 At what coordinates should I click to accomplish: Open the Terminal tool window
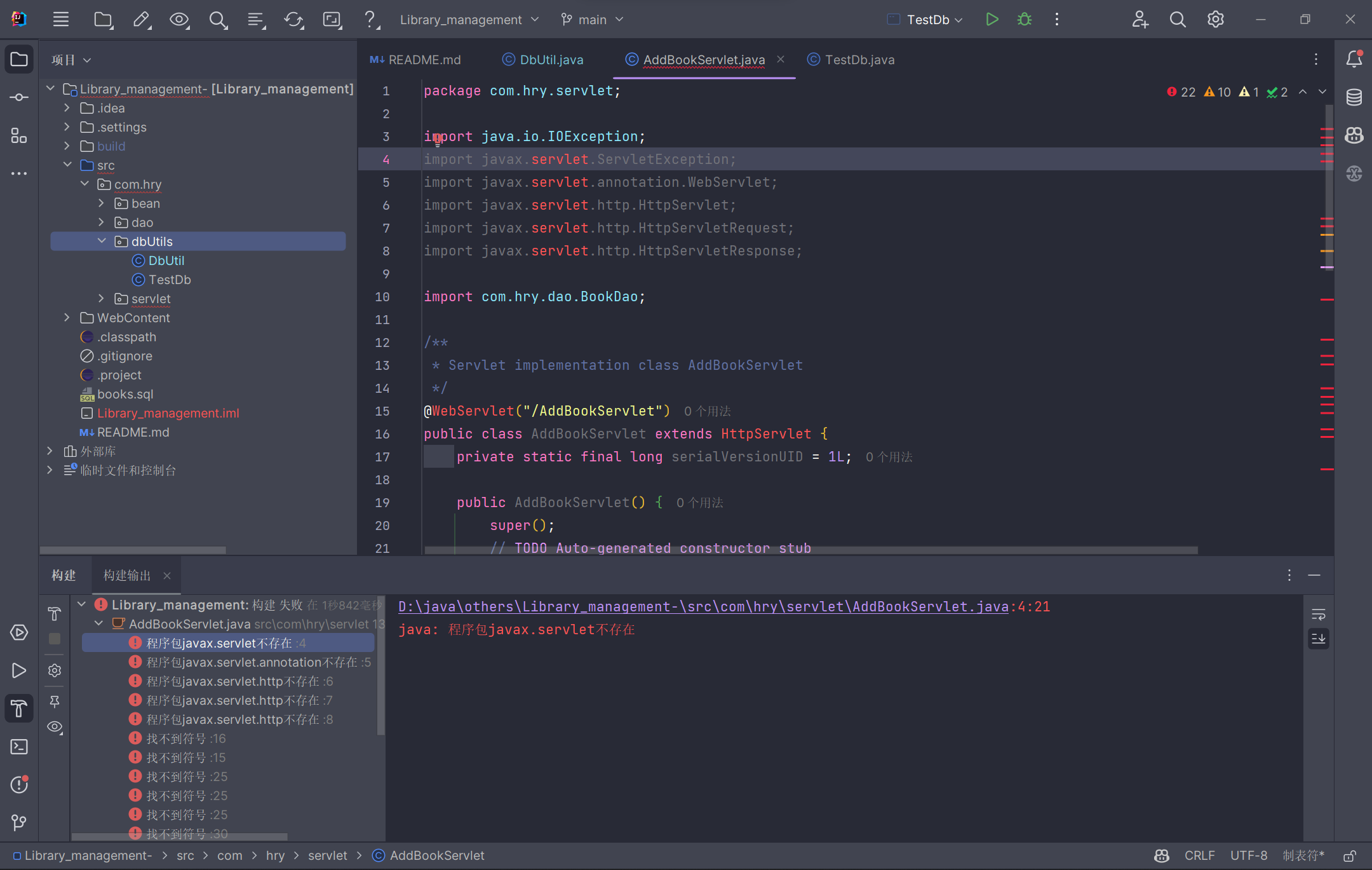coord(19,747)
